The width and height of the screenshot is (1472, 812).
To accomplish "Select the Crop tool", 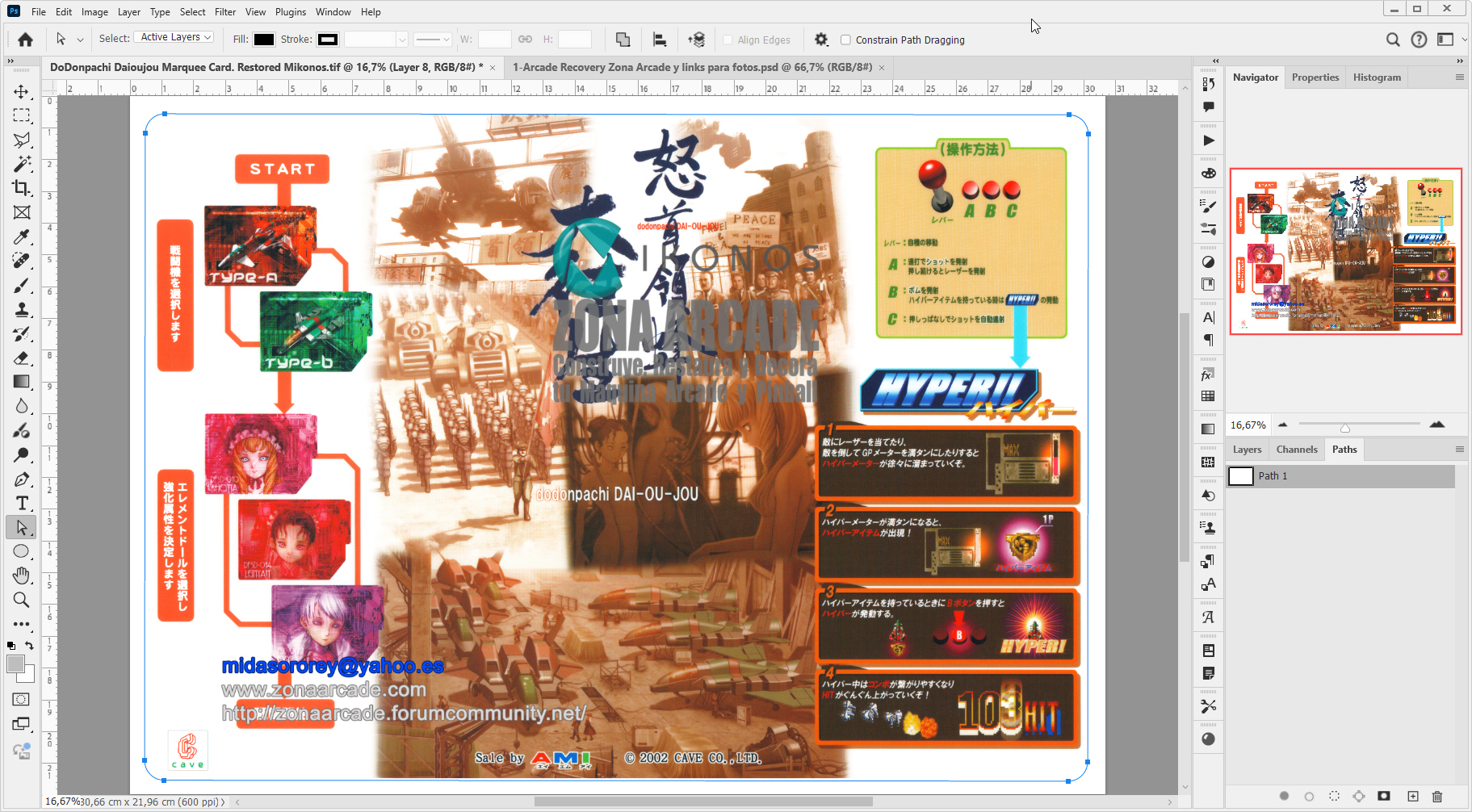I will pyautogui.click(x=22, y=188).
